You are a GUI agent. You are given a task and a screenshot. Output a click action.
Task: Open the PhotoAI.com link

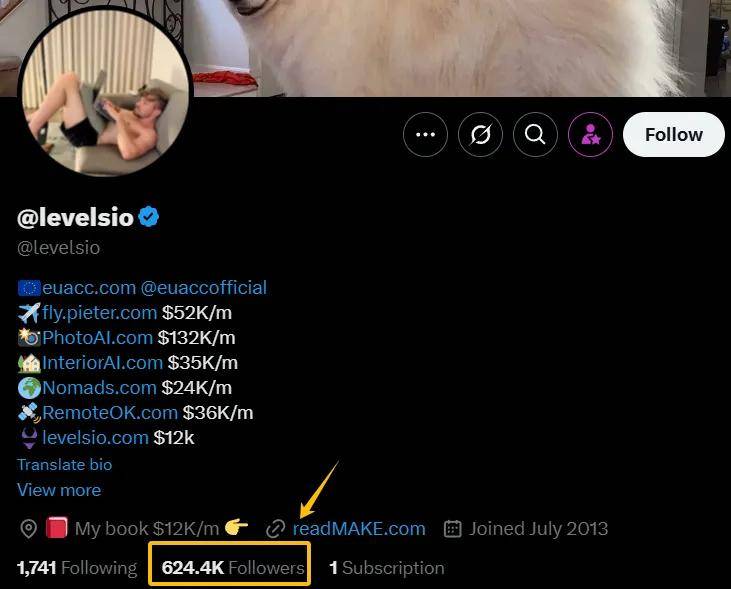97,338
